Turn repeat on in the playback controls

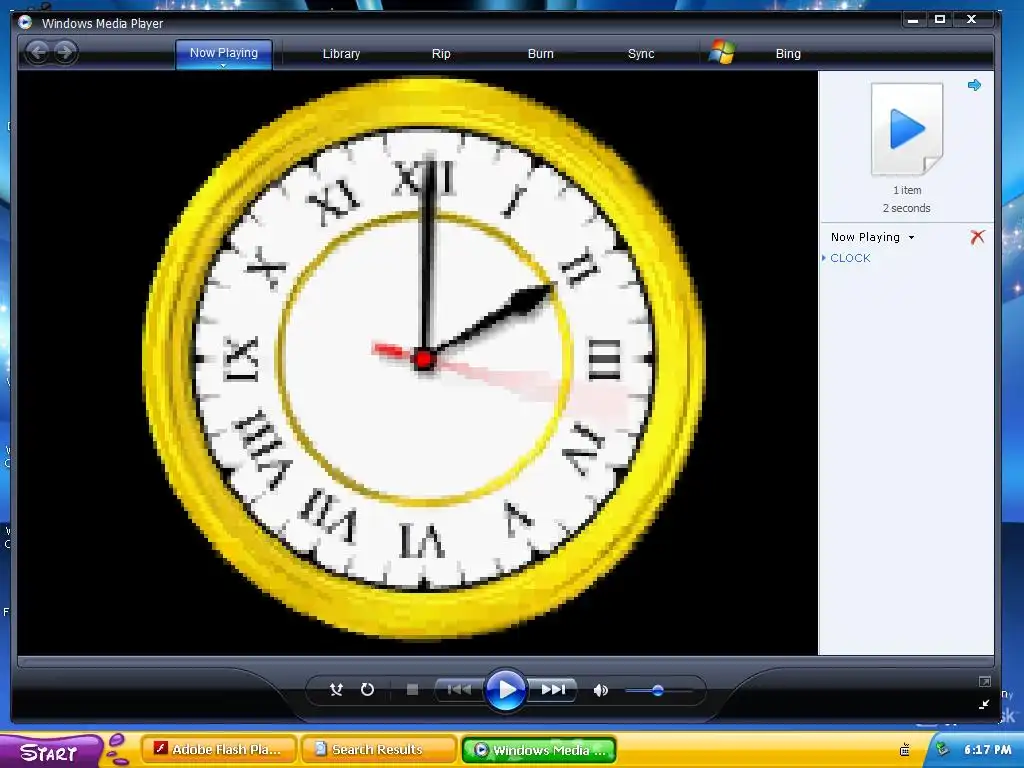[x=367, y=690]
